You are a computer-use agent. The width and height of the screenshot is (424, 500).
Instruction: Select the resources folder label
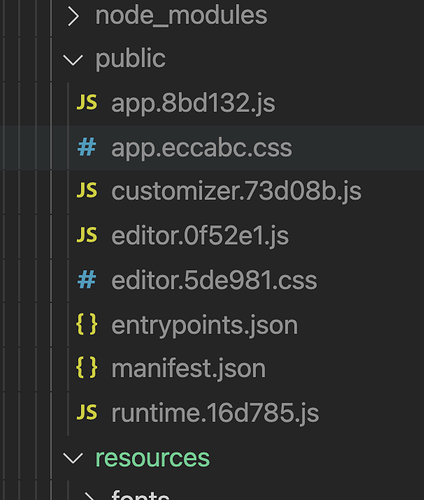coord(152,458)
